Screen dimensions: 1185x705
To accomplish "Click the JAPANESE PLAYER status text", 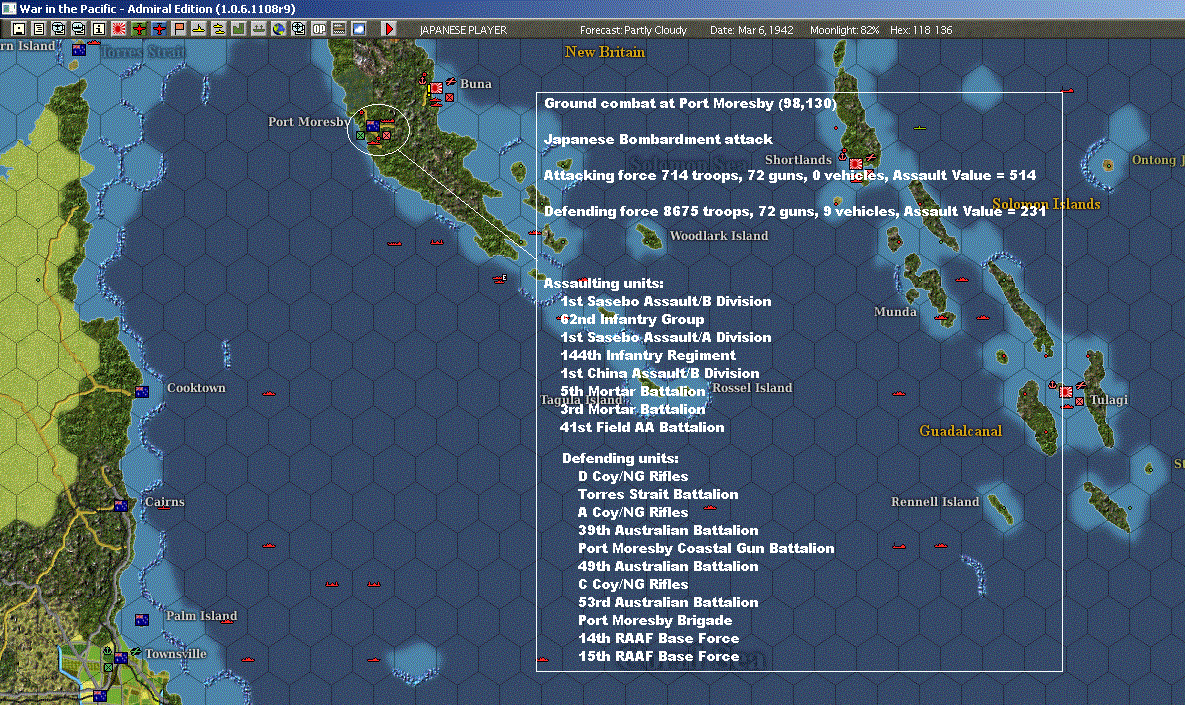I will pyautogui.click(x=463, y=30).
